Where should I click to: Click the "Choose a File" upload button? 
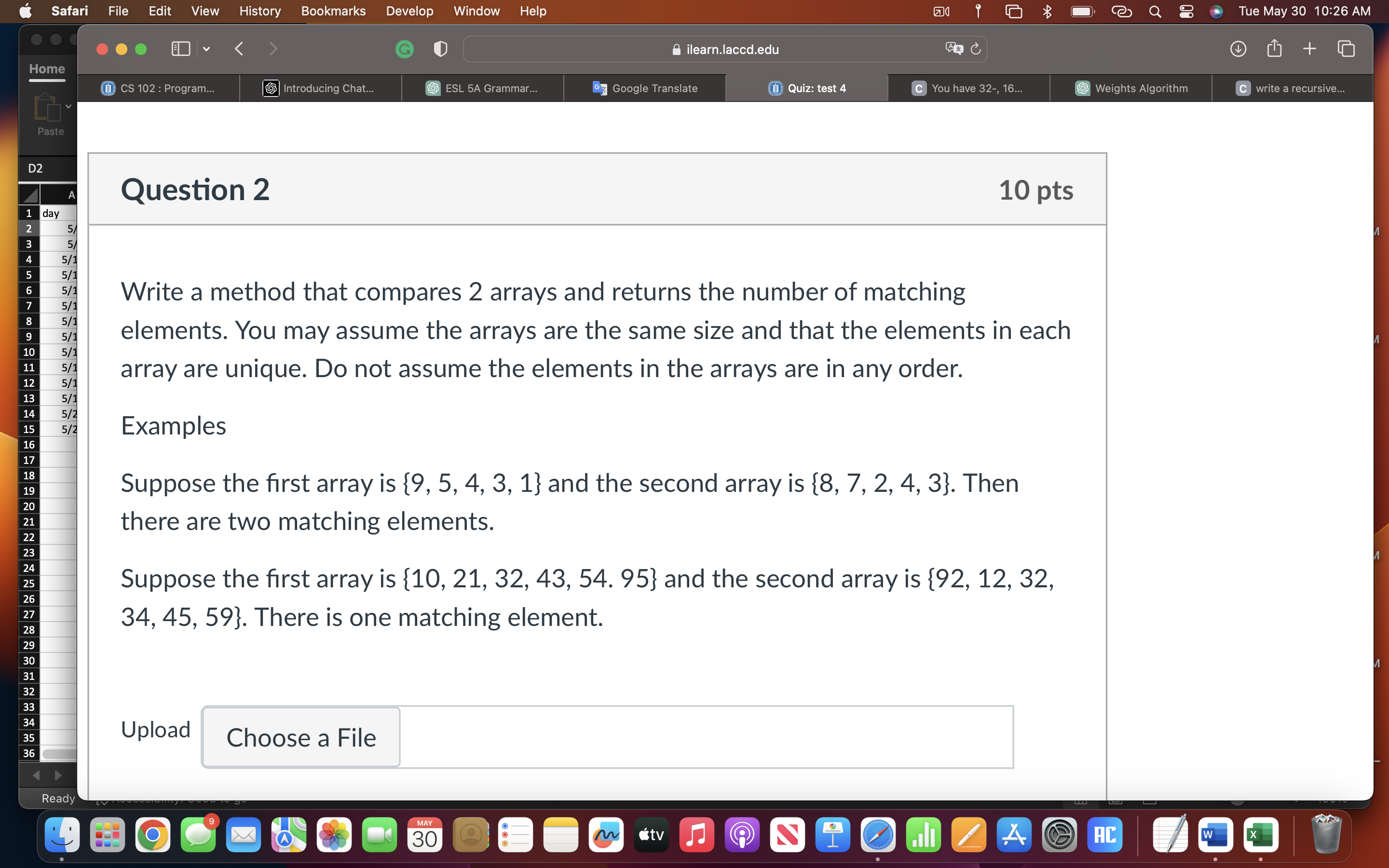(300, 737)
